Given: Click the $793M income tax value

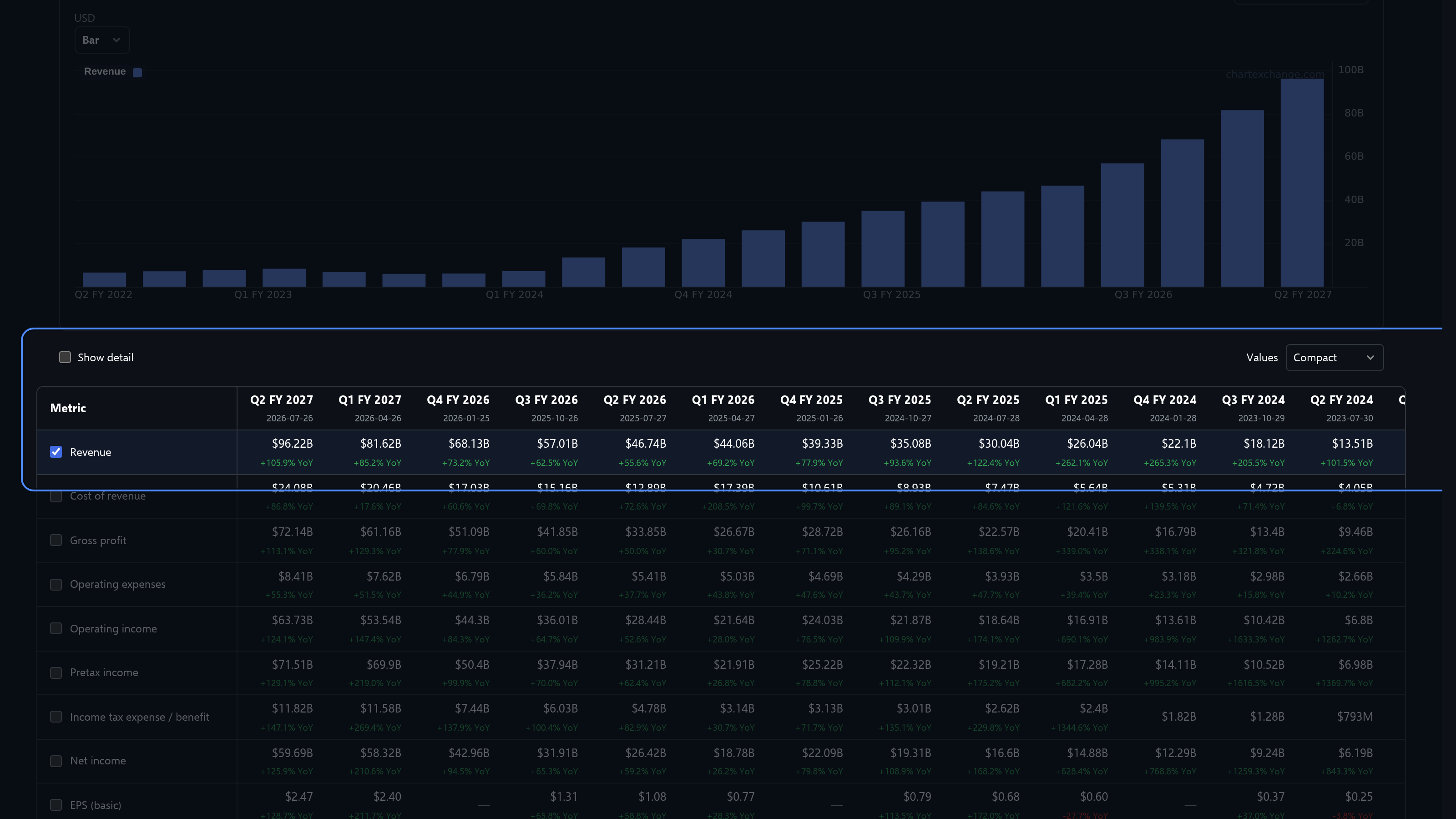Looking at the screenshot, I should [x=1355, y=717].
